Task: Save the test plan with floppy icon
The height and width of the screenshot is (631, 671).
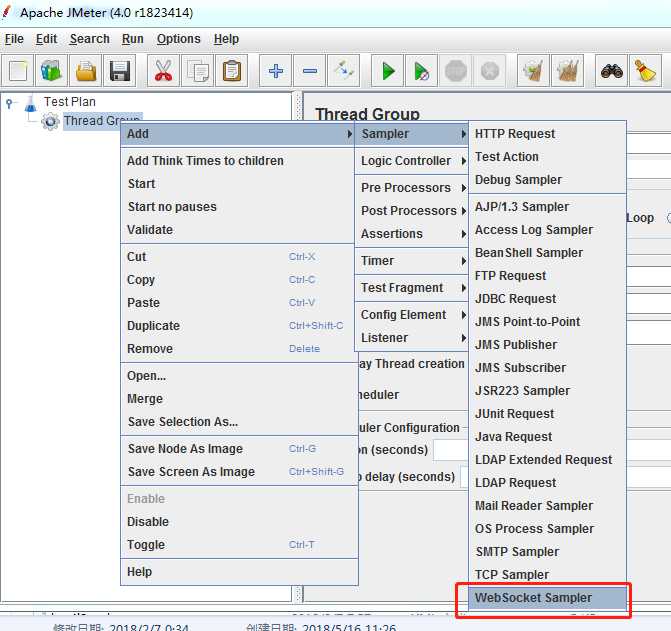Action: pyautogui.click(x=120, y=71)
